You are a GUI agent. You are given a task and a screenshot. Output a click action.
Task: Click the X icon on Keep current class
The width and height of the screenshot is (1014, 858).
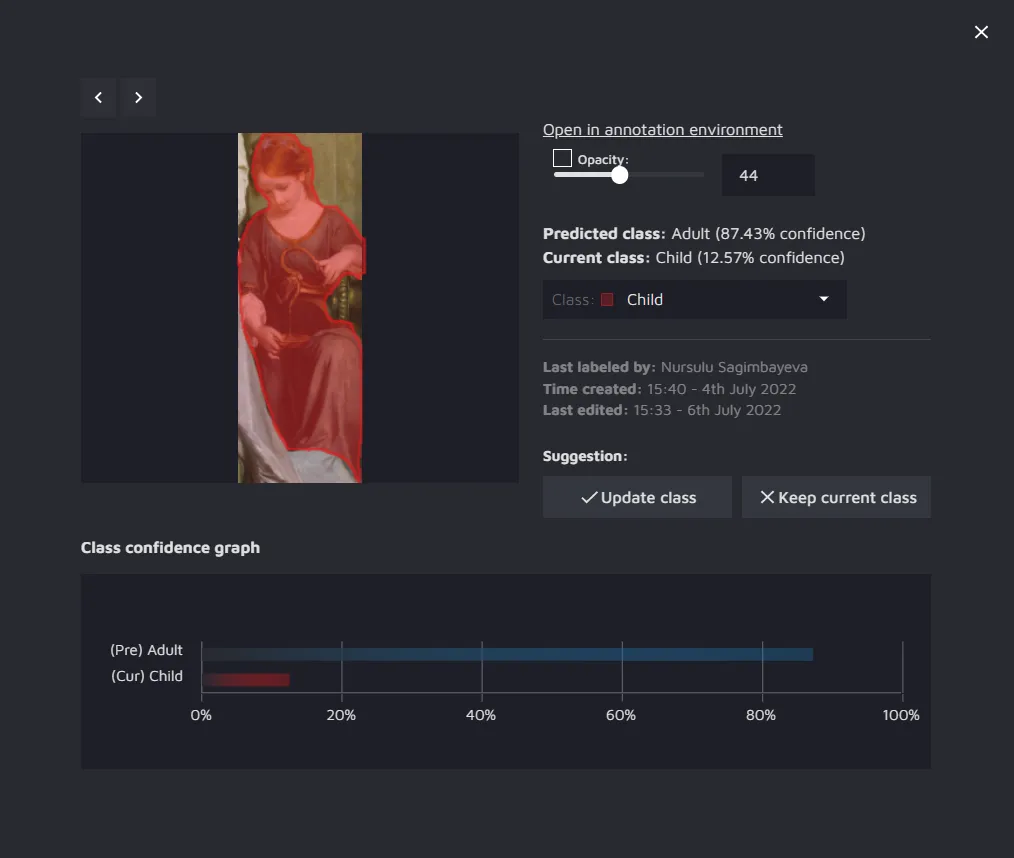(x=767, y=497)
